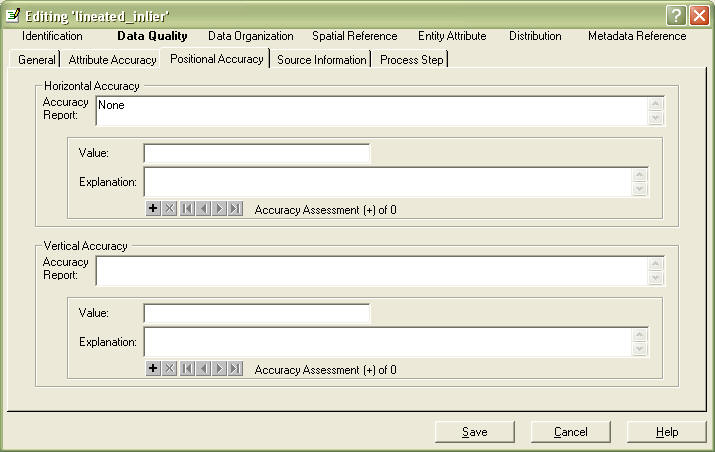The image size is (715, 452).
Task: Click the Cancel button
Action: 571,432
